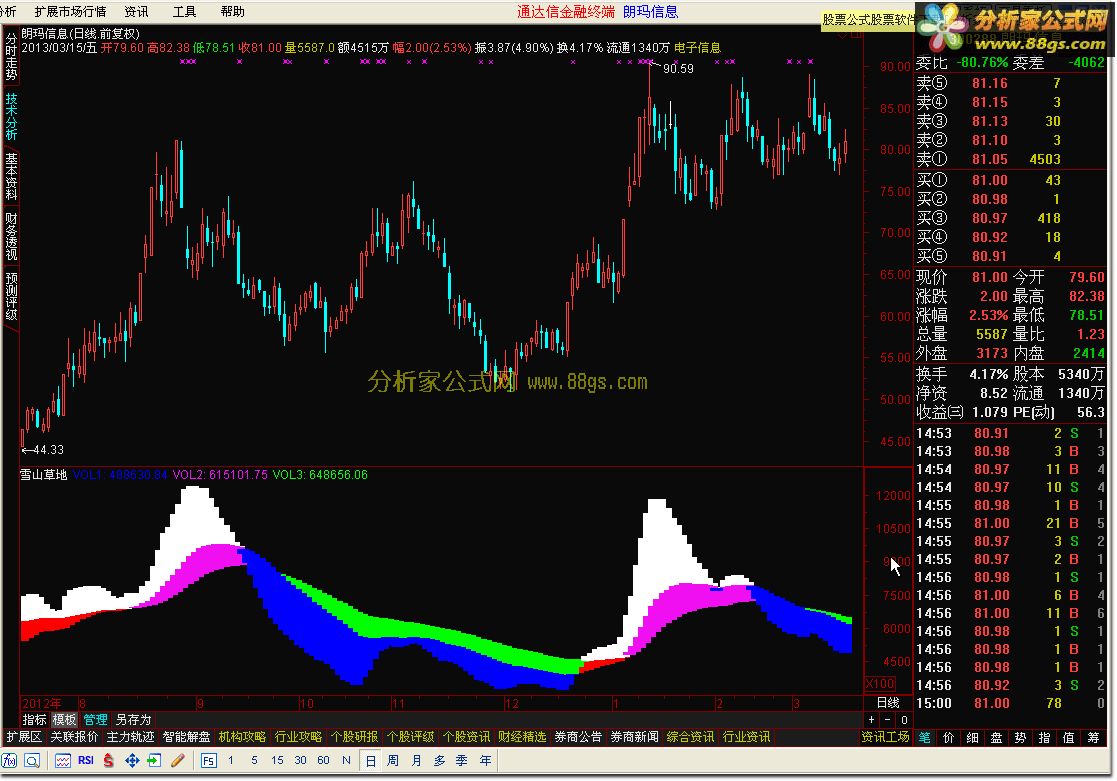The width and height of the screenshot is (1117, 781).
Task: Switch to 30-minute period
Action: [x=301, y=760]
